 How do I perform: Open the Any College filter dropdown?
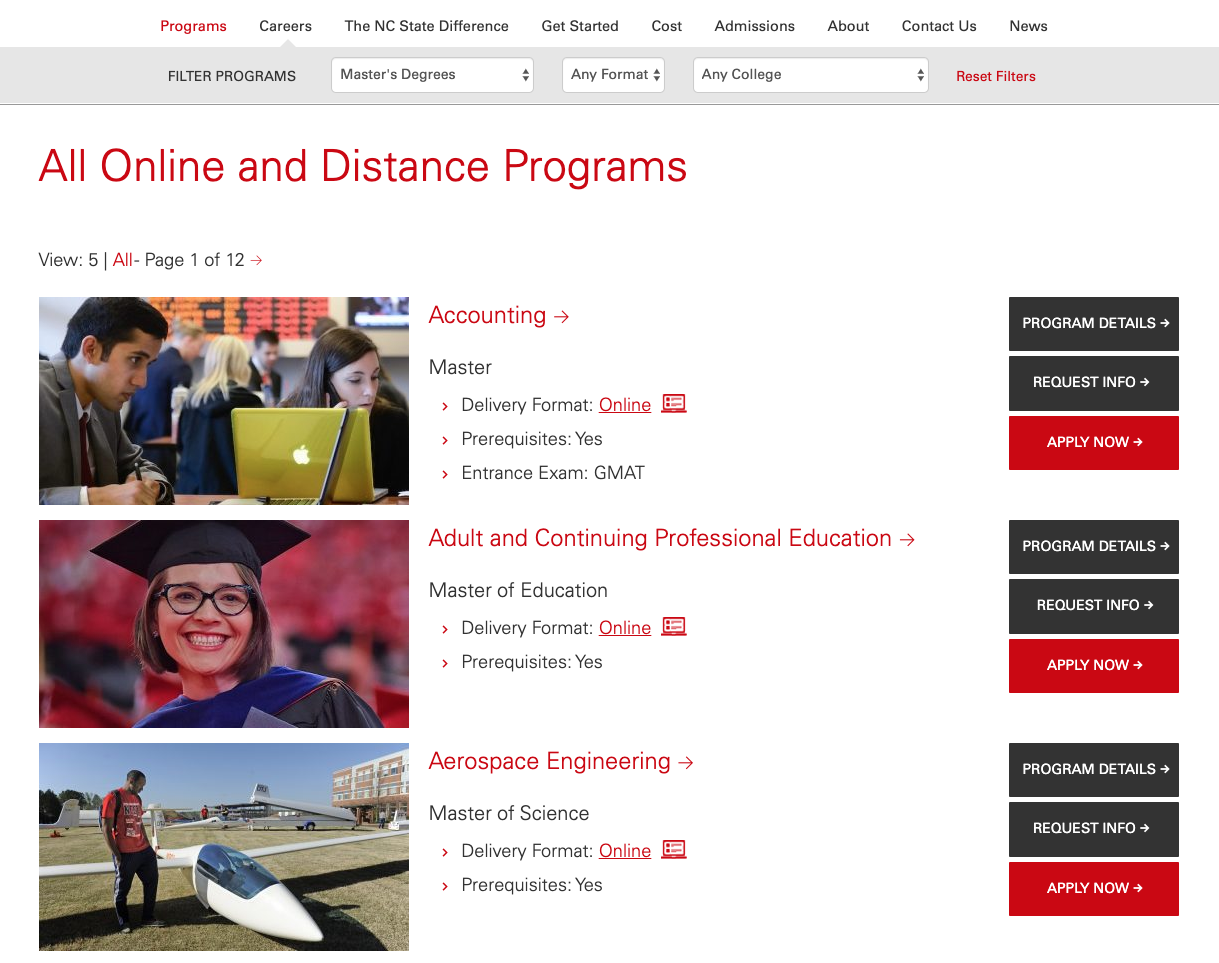pos(811,75)
